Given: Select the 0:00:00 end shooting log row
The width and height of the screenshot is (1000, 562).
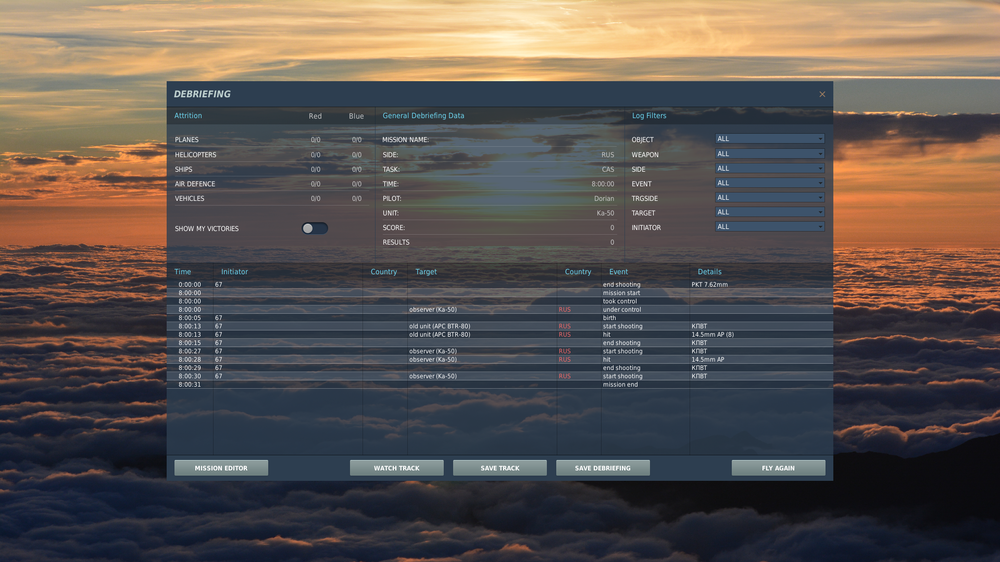Looking at the screenshot, I should pyautogui.click(x=500, y=285).
